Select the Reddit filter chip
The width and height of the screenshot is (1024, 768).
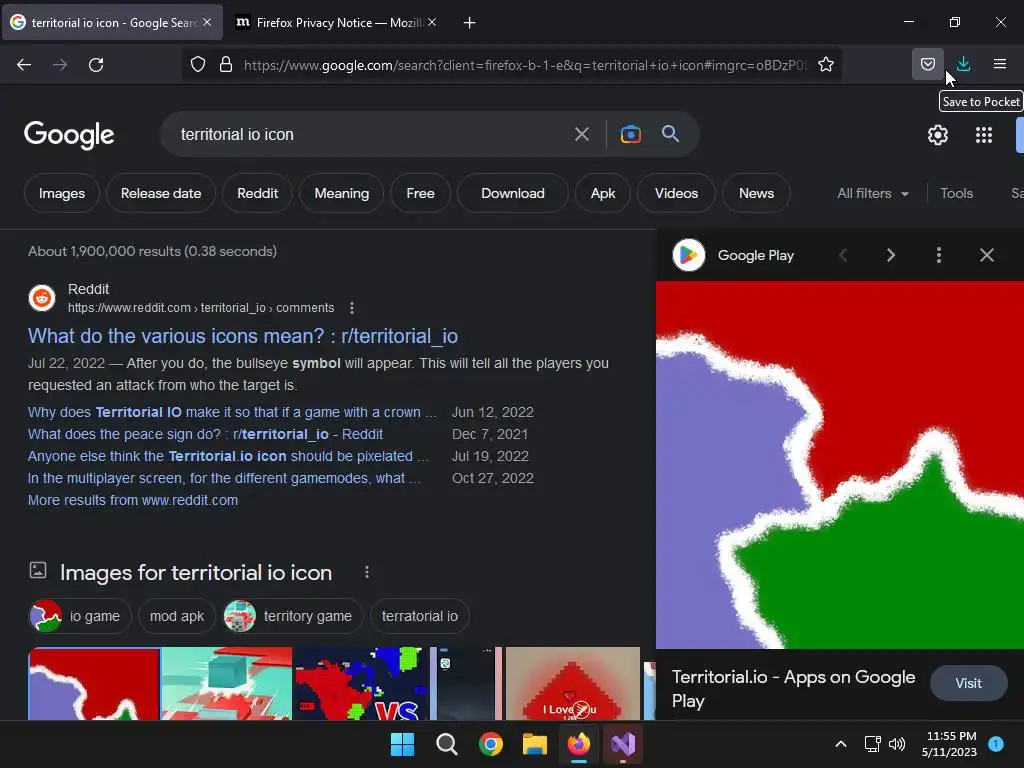coord(257,193)
